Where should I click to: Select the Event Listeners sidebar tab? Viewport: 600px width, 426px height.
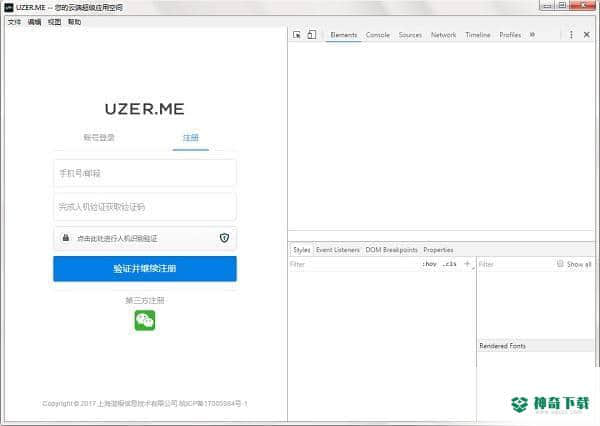[x=338, y=250]
